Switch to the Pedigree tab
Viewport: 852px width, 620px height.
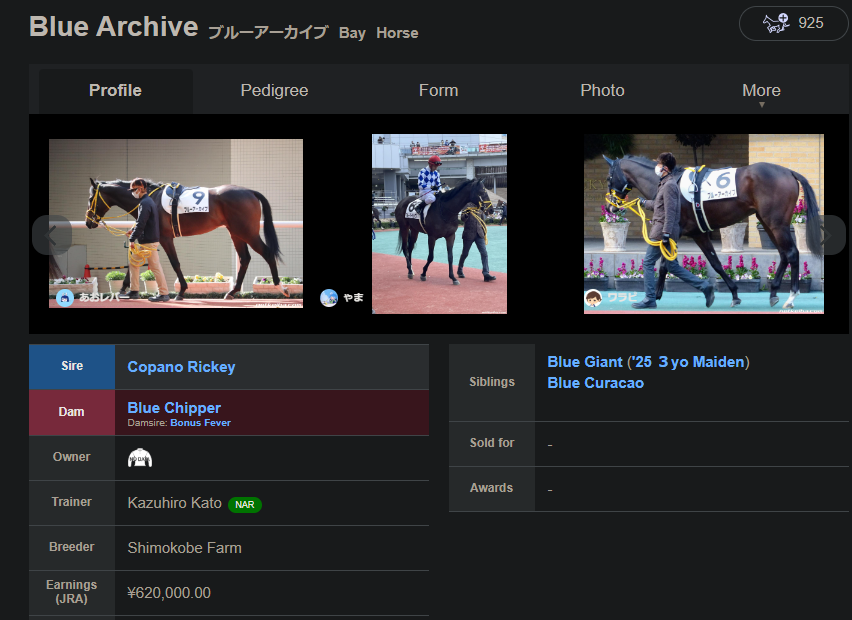coord(274,91)
